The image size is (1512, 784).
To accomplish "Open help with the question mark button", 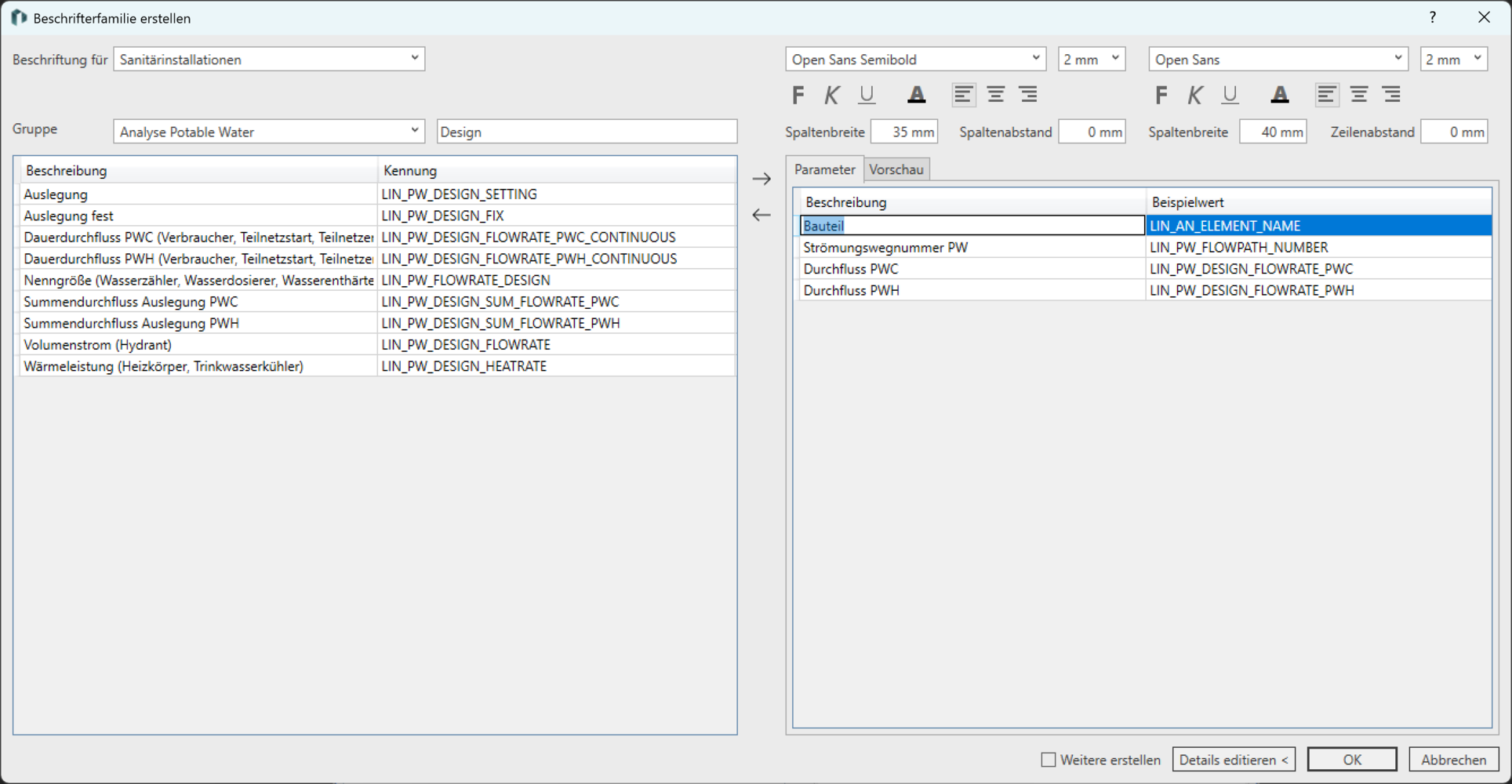I will click(1432, 17).
